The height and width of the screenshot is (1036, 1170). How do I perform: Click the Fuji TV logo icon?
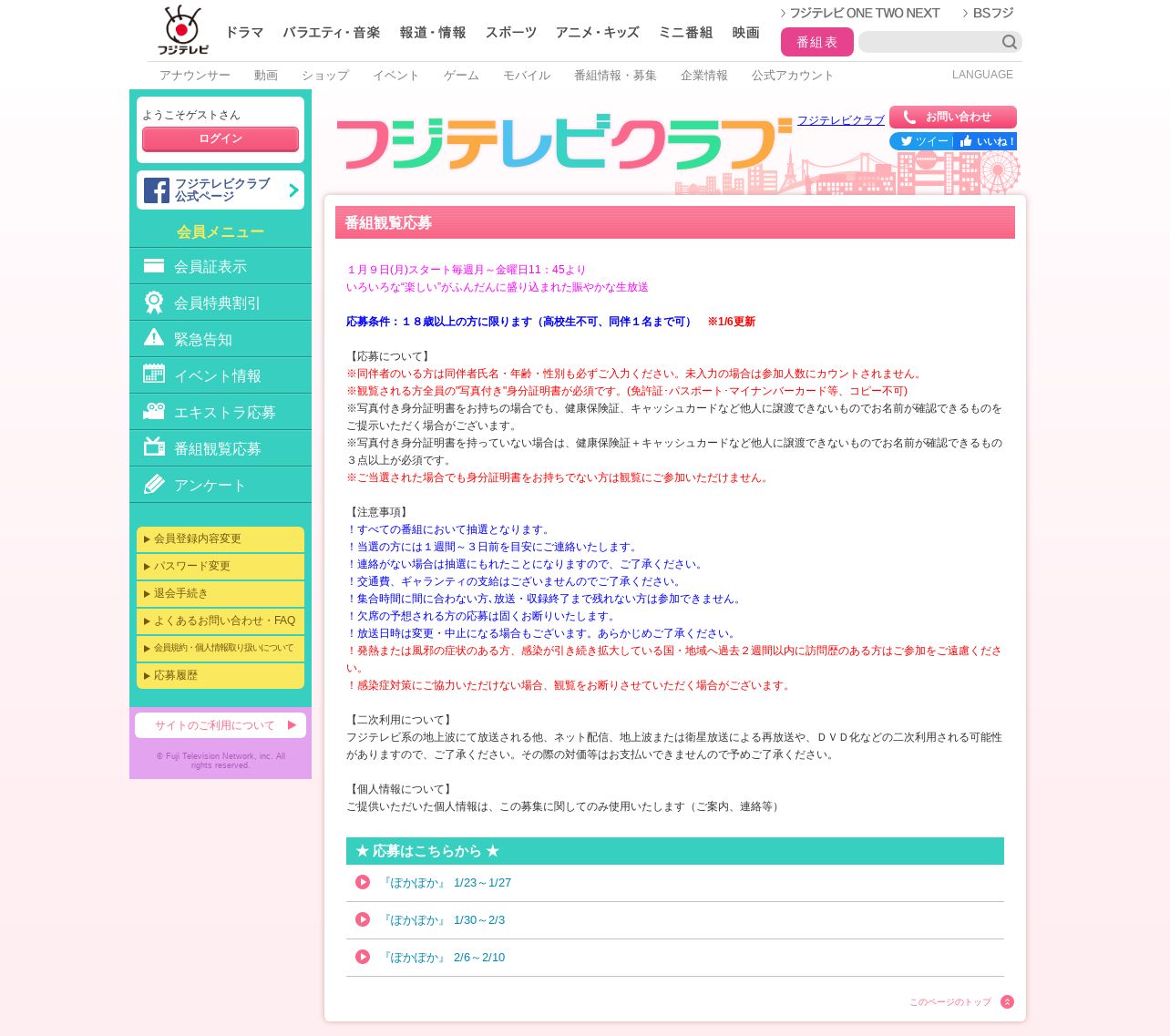183,30
